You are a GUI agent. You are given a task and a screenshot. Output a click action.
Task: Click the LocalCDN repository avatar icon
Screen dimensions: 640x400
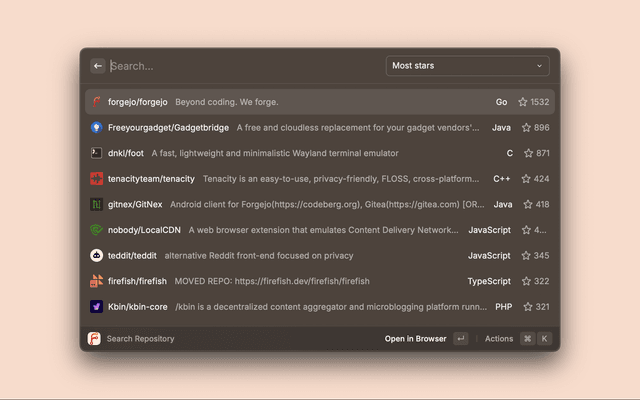[97, 230]
